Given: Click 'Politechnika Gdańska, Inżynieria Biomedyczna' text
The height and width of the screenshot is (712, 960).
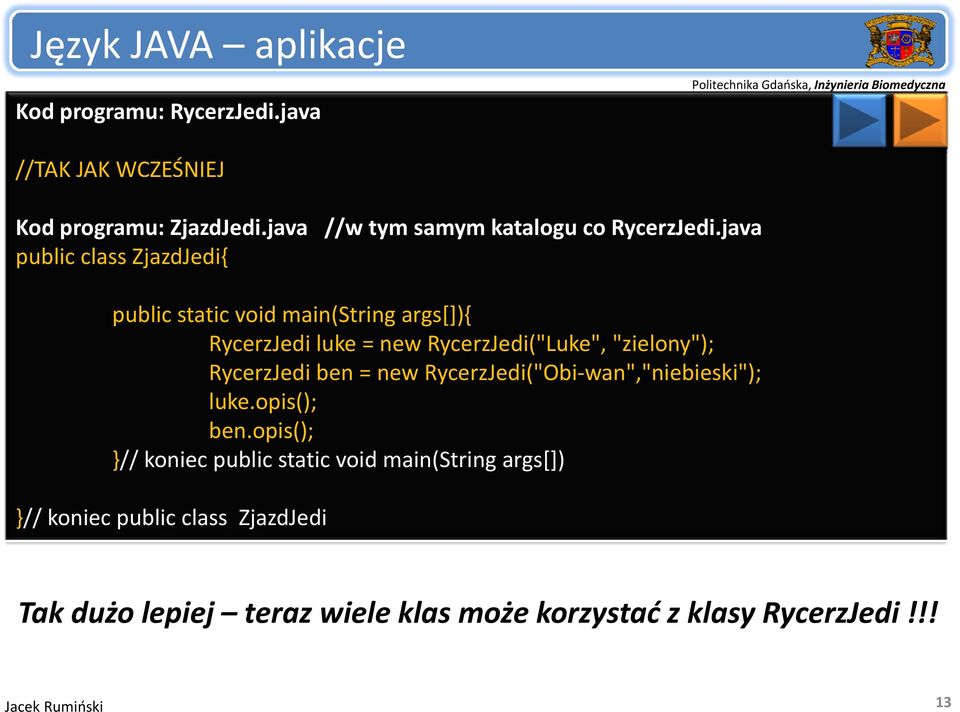Looking at the screenshot, I should (x=819, y=84).
